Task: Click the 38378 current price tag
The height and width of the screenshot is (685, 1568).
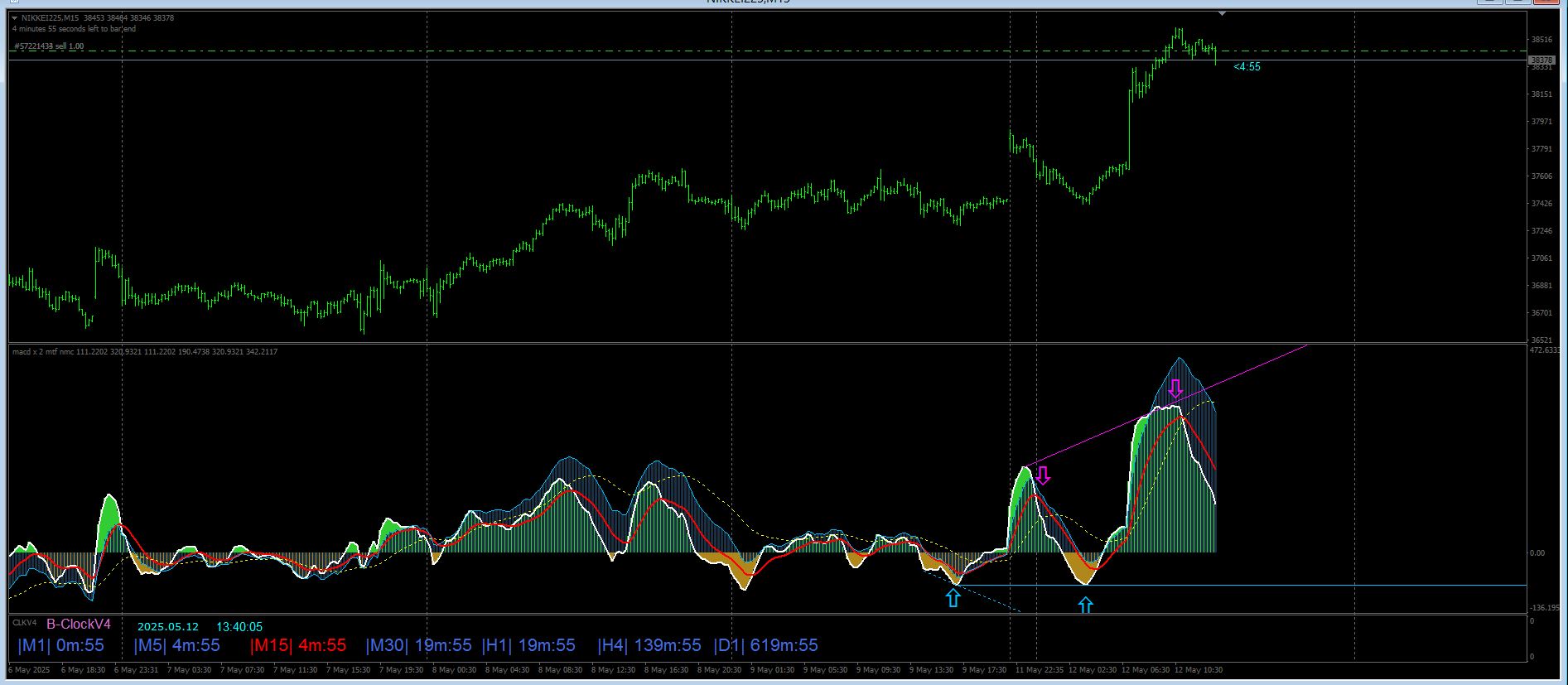Action: pyautogui.click(x=1541, y=60)
